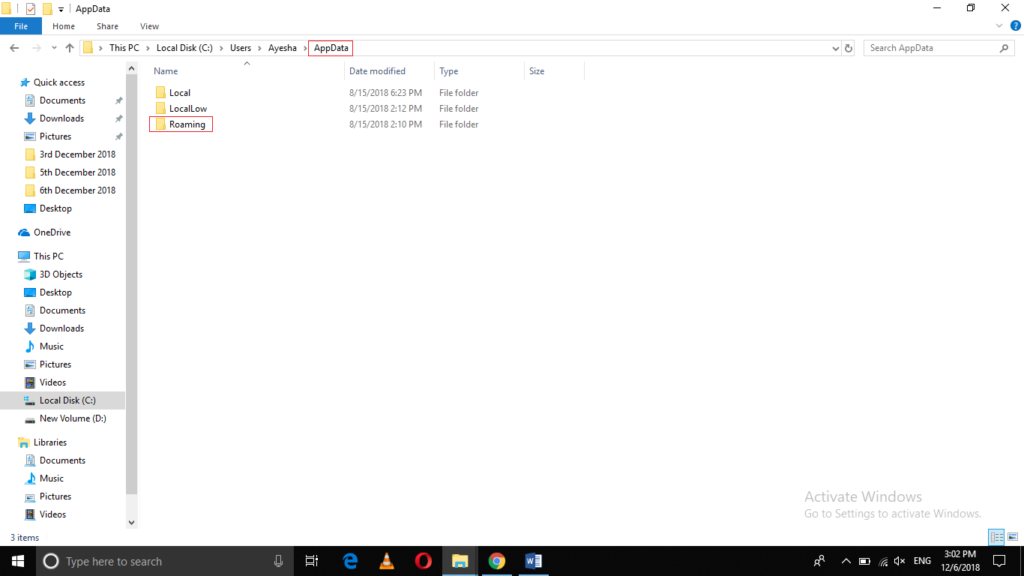Open VLC media player from taskbar
The width and height of the screenshot is (1024, 576).
click(387, 561)
